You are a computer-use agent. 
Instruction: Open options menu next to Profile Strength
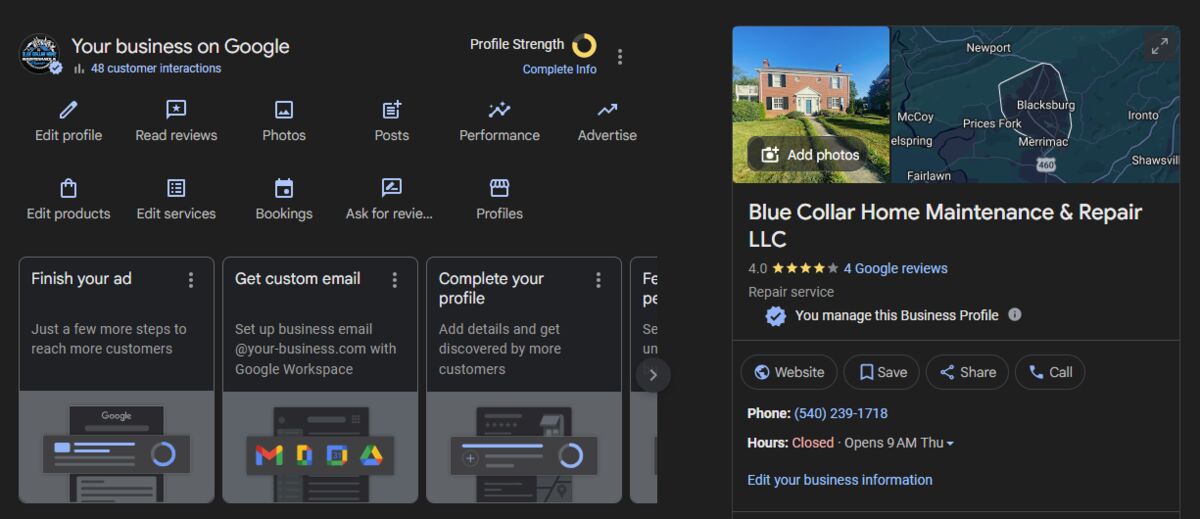(x=620, y=57)
